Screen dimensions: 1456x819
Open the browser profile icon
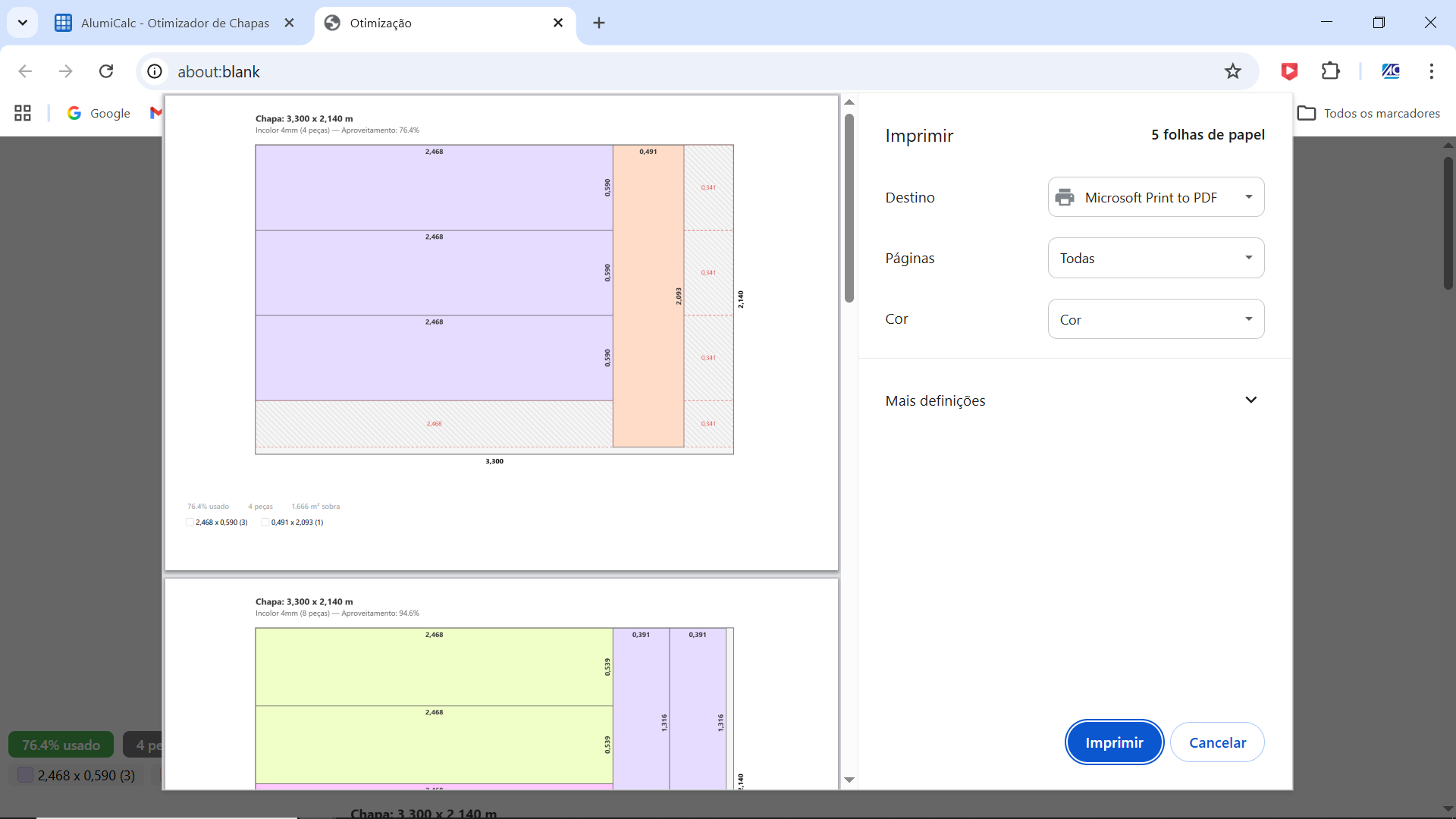(1391, 71)
